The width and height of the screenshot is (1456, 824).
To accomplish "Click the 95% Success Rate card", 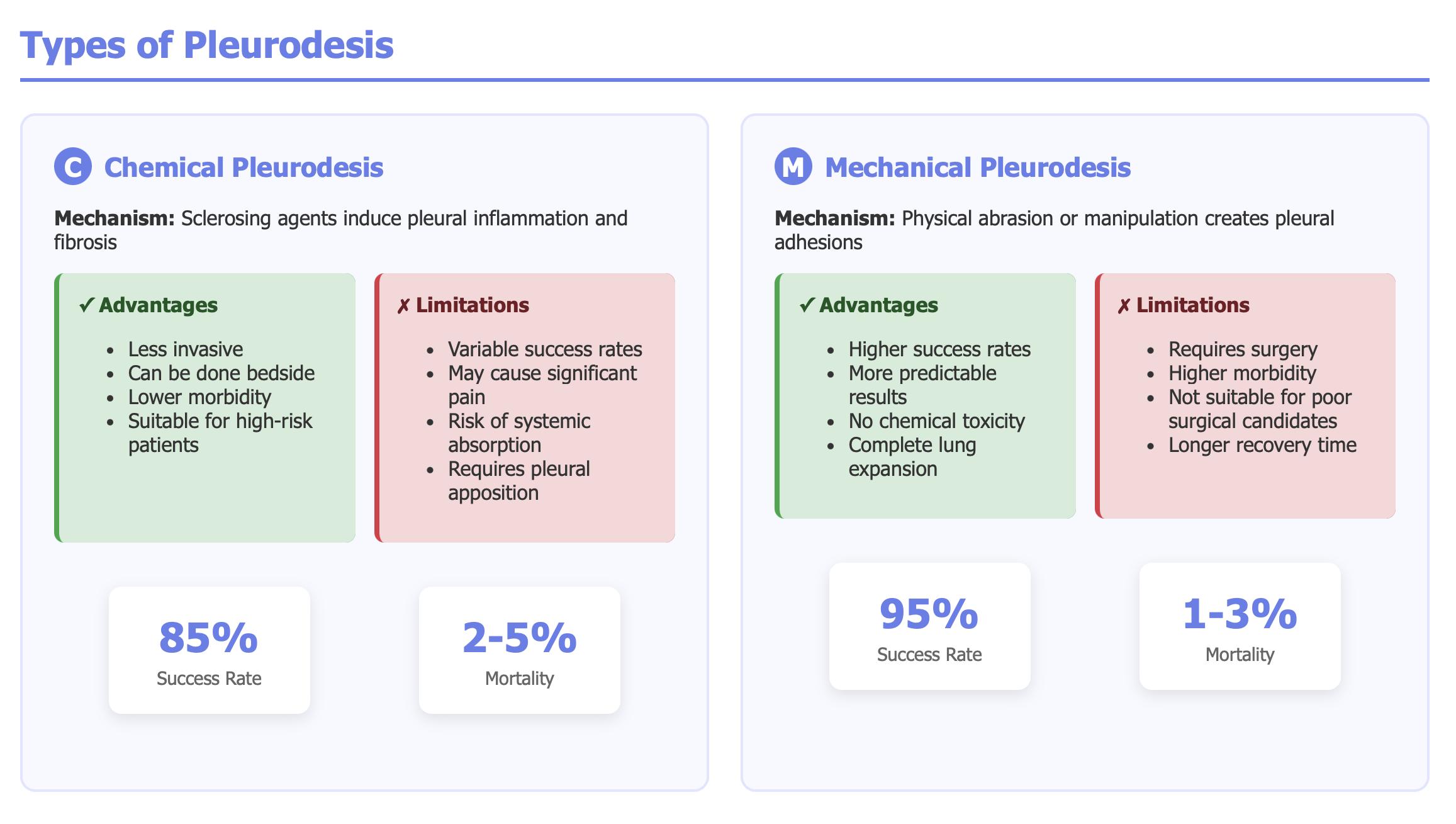I will 929,626.
